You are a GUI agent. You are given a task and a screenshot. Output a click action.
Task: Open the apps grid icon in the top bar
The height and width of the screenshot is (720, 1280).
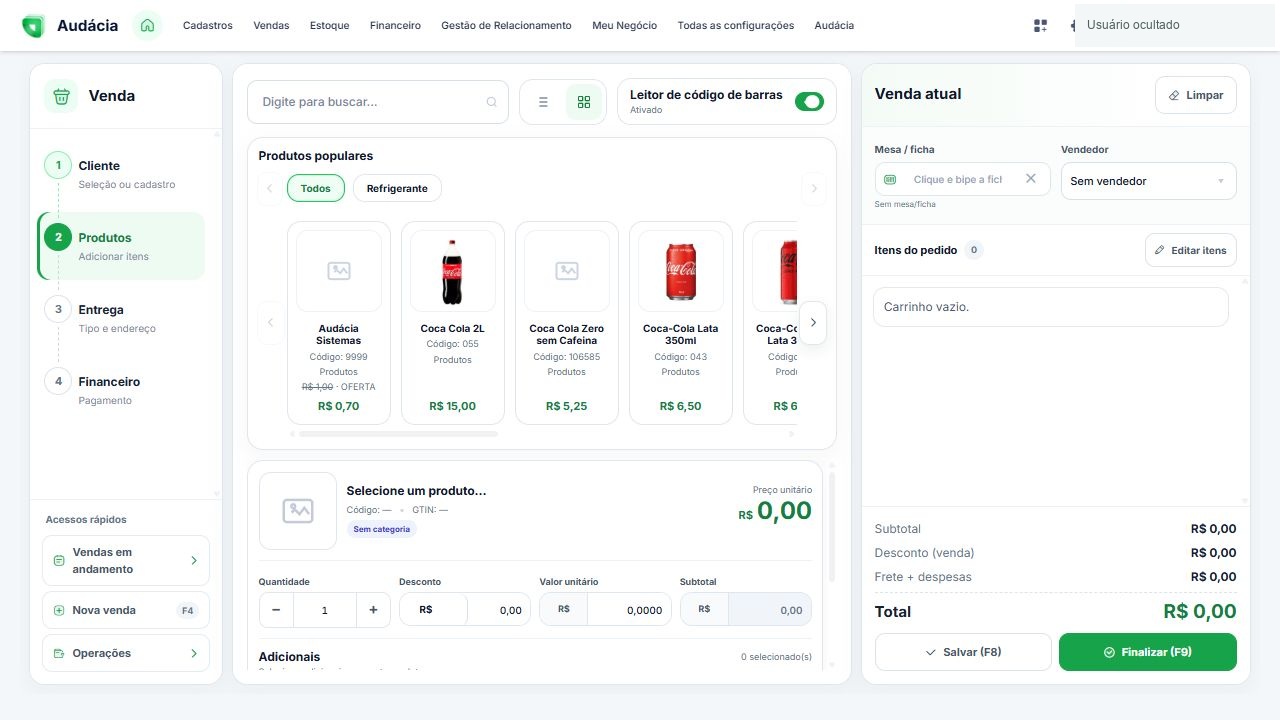1040,26
